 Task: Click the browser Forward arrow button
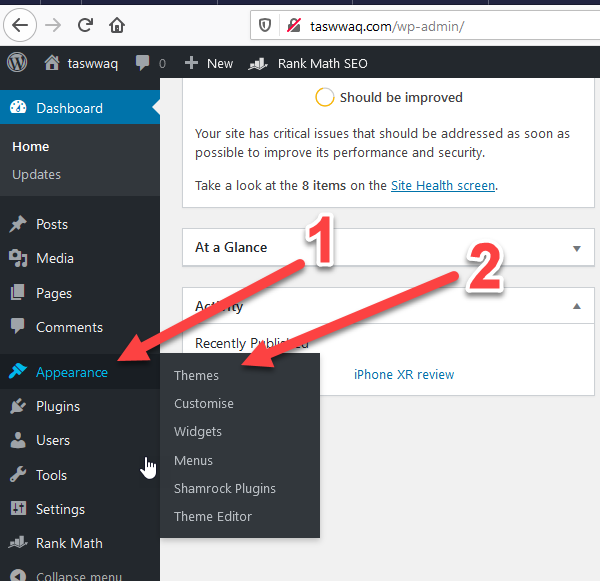coord(53,26)
